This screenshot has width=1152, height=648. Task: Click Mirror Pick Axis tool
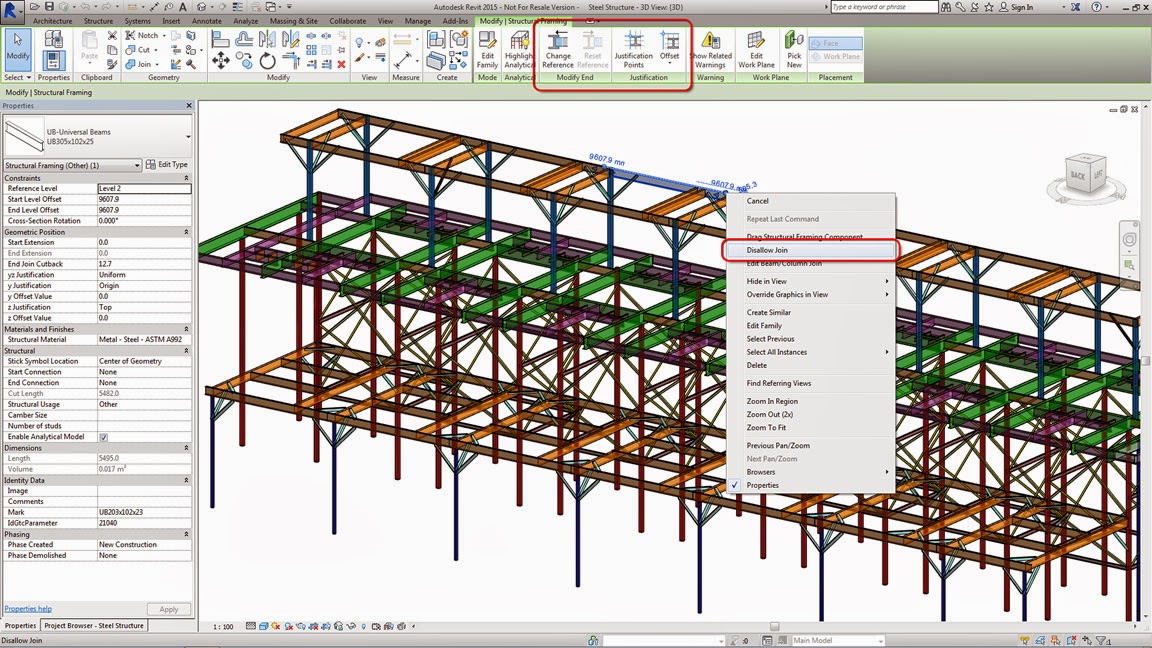pyautogui.click(x=267, y=38)
